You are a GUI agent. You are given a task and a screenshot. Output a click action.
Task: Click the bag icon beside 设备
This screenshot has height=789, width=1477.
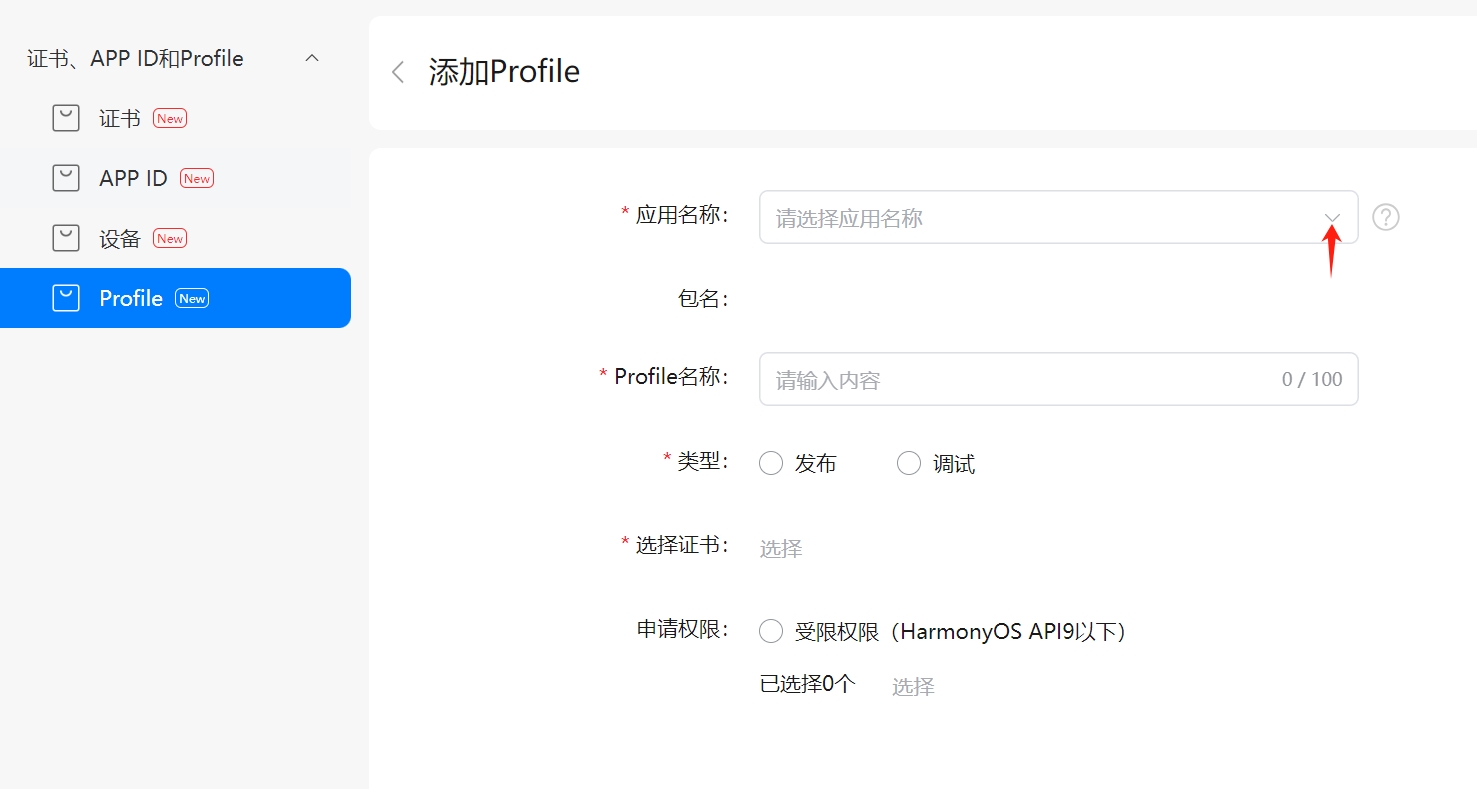tap(66, 239)
